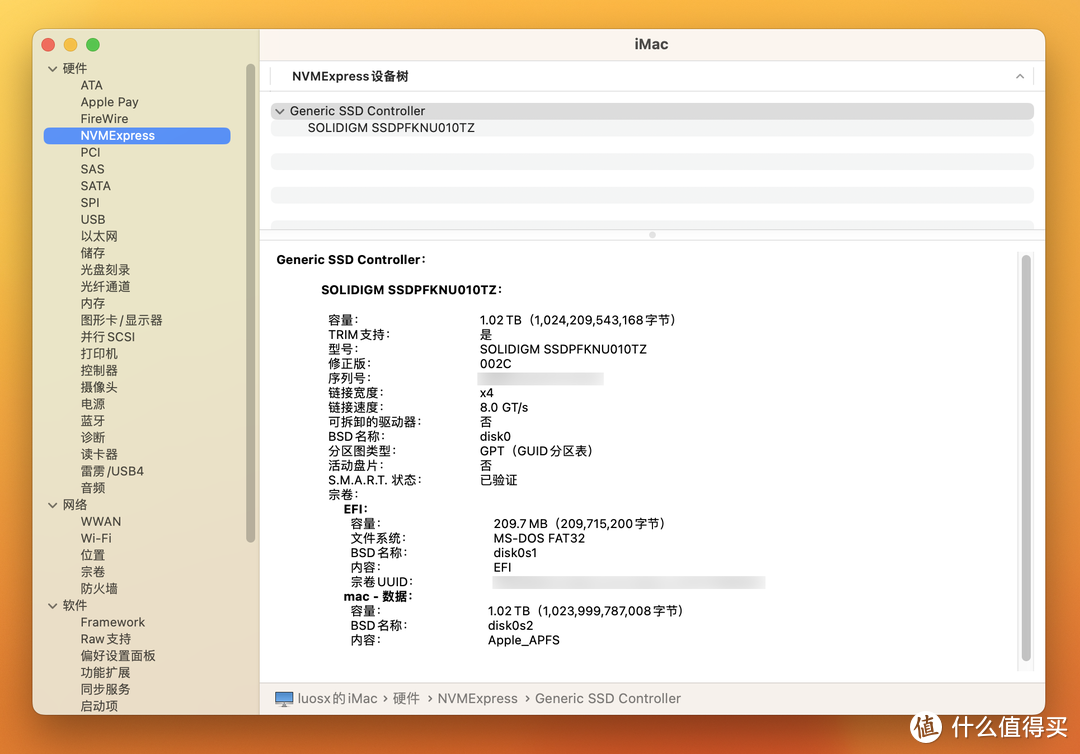The image size is (1080, 754).
Task: Select 偏好设置面板 in the sidebar
Action: pos(118,656)
